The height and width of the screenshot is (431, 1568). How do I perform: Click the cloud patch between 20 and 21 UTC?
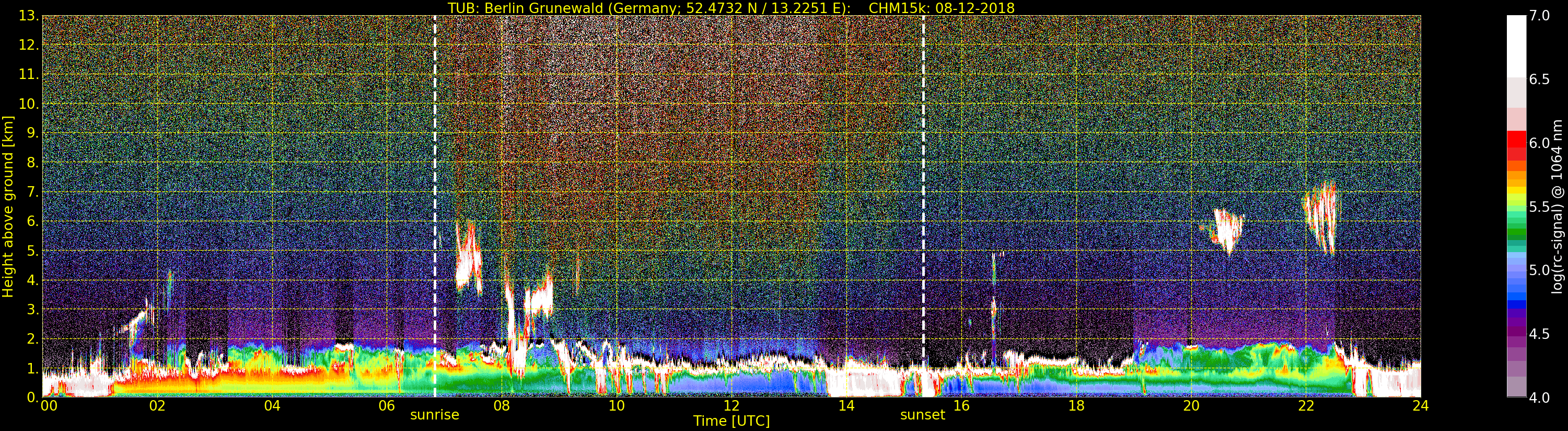click(x=1226, y=229)
